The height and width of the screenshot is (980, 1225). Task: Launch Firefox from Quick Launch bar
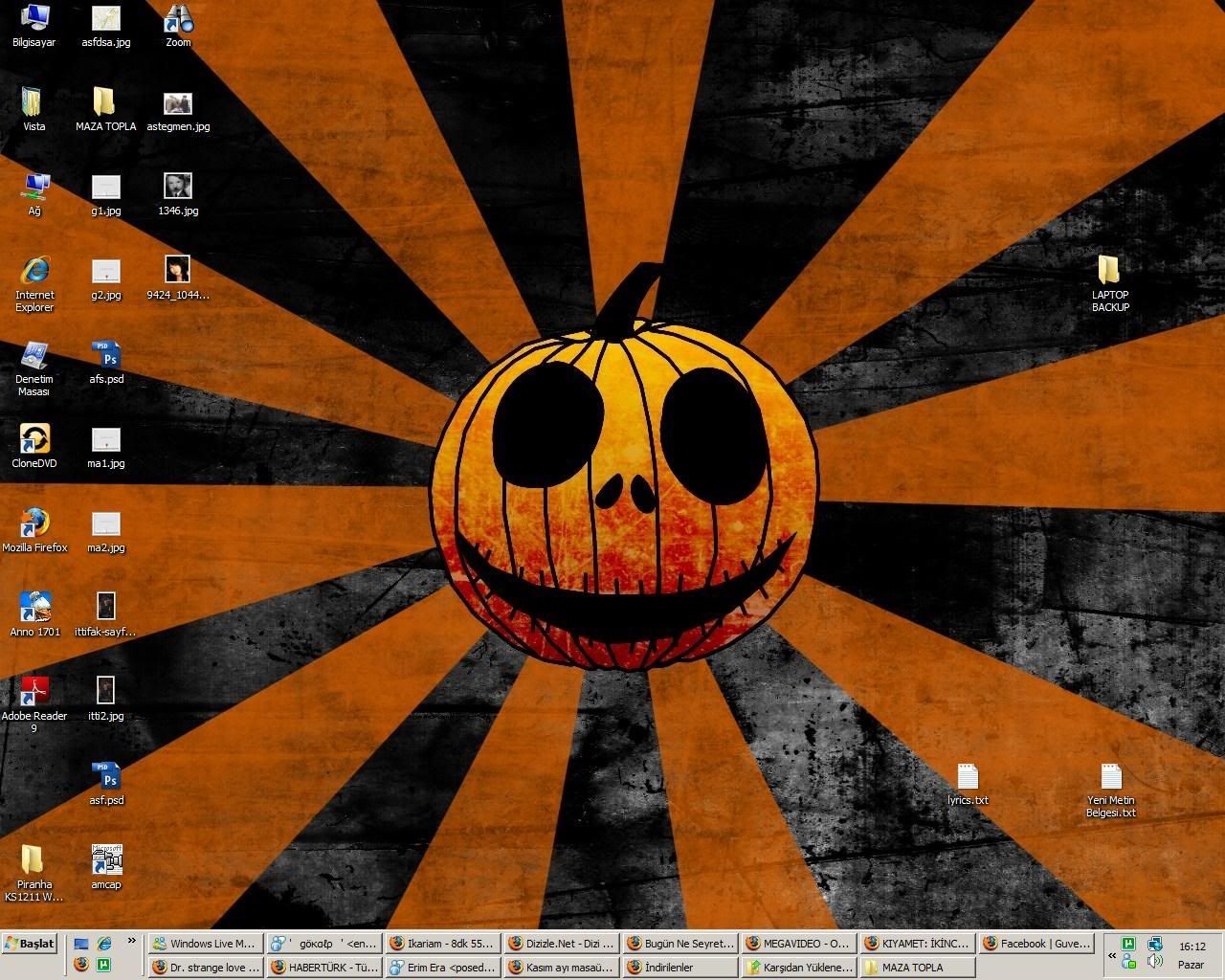pos(81,965)
